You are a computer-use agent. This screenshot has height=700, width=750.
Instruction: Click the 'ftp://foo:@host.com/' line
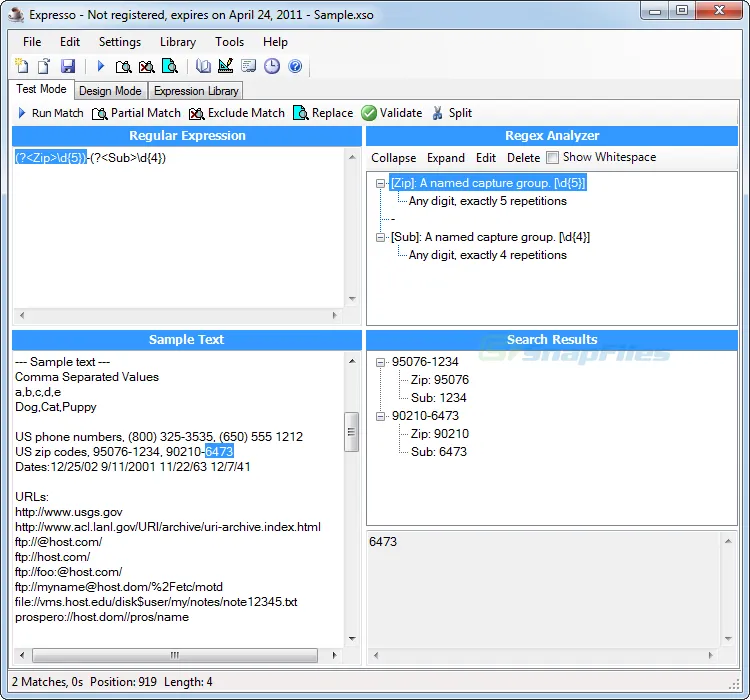coord(68,572)
